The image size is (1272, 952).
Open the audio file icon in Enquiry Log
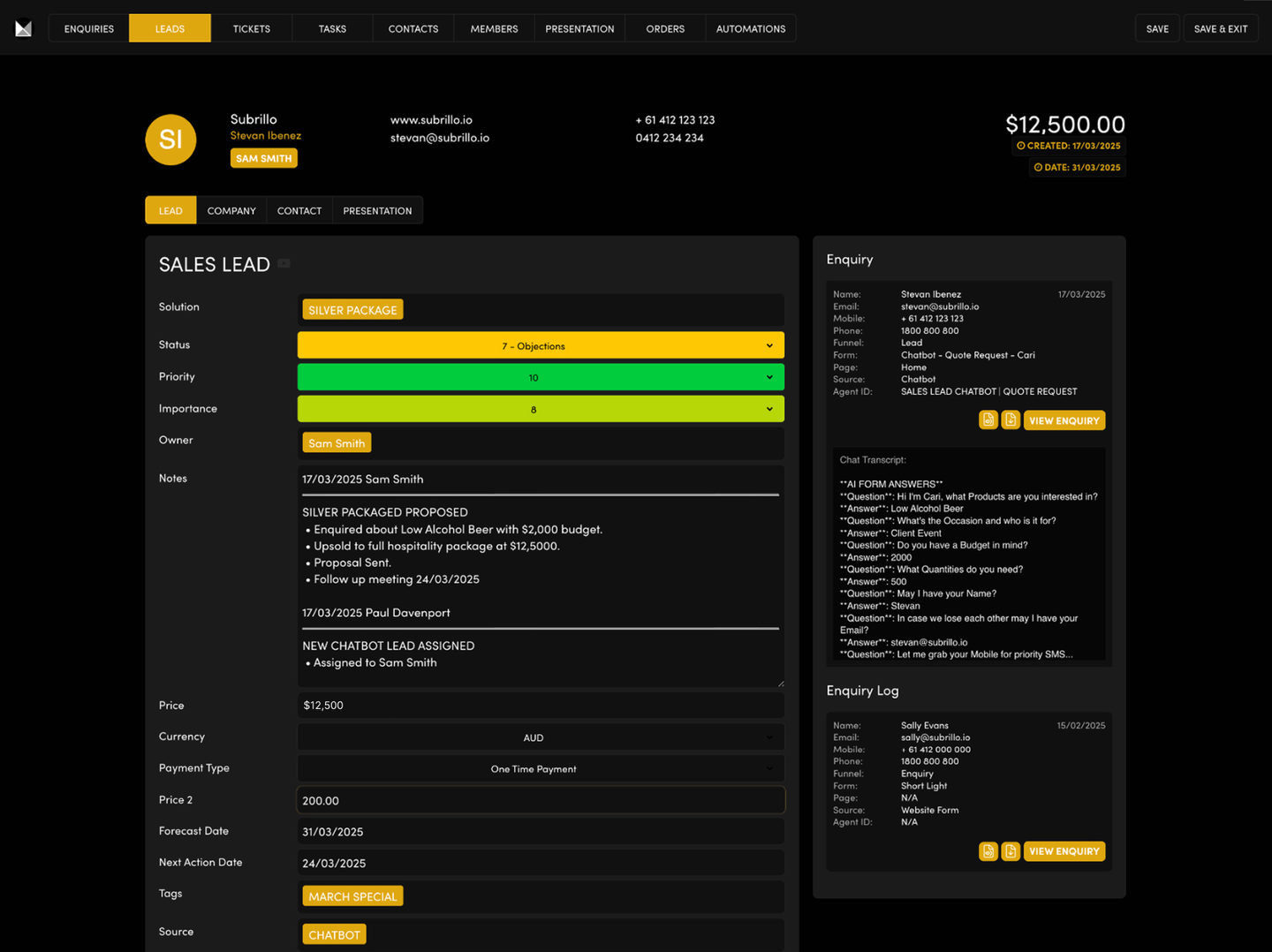coord(988,851)
